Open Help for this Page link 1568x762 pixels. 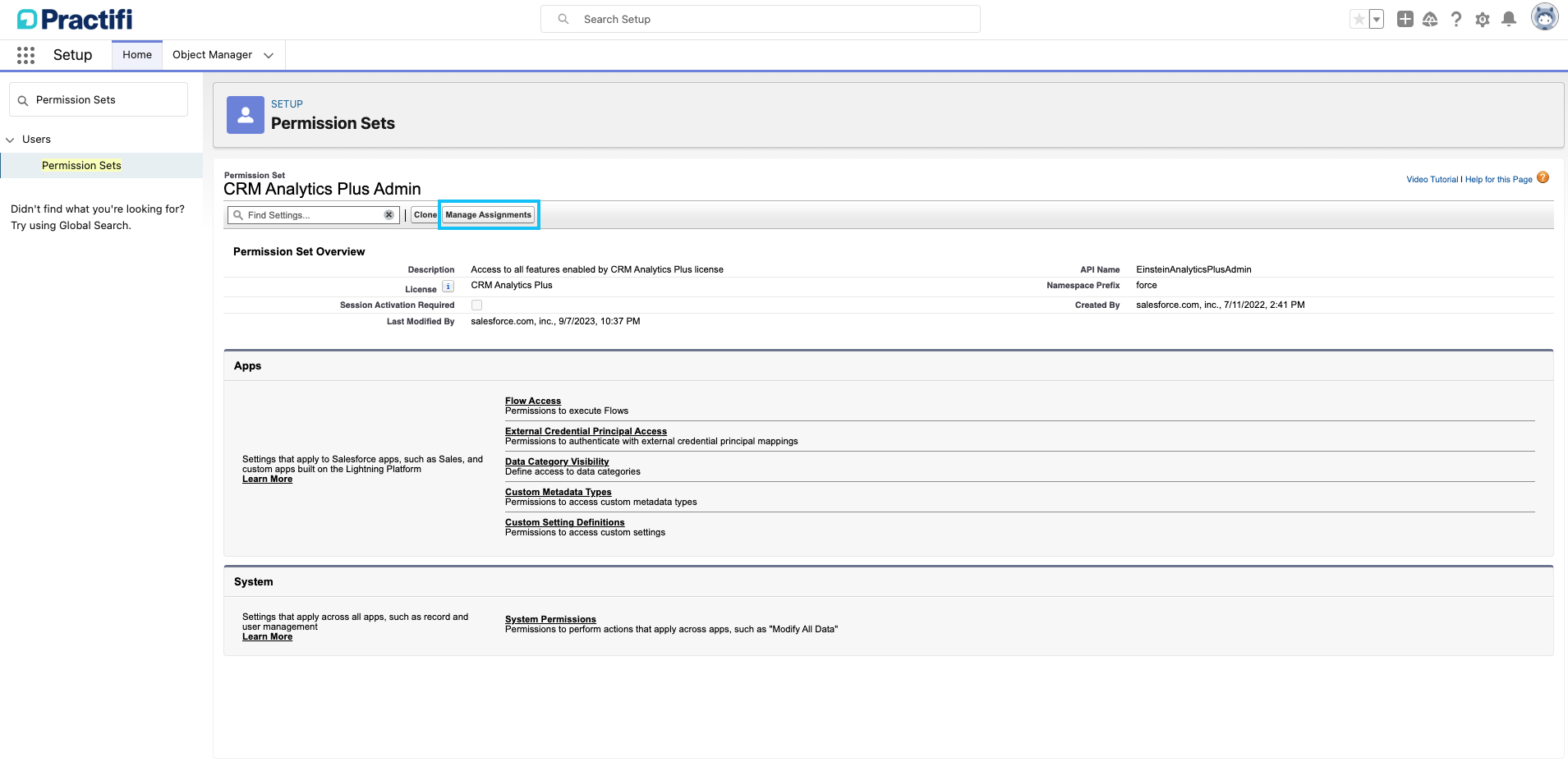pyautogui.click(x=1498, y=179)
